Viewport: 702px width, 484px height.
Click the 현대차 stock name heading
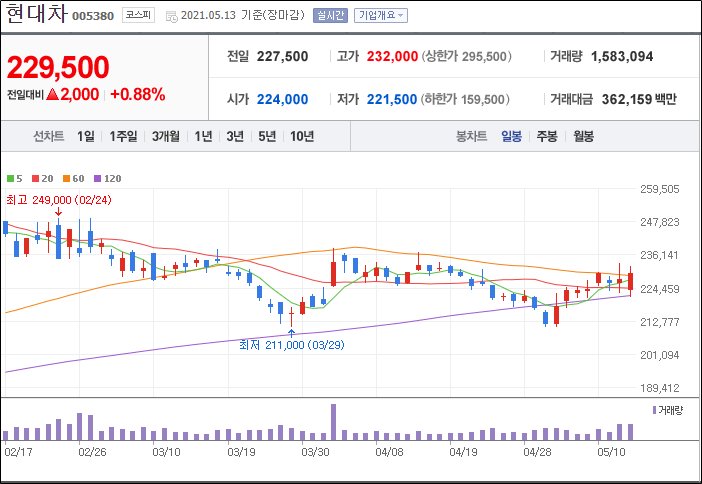37,13
